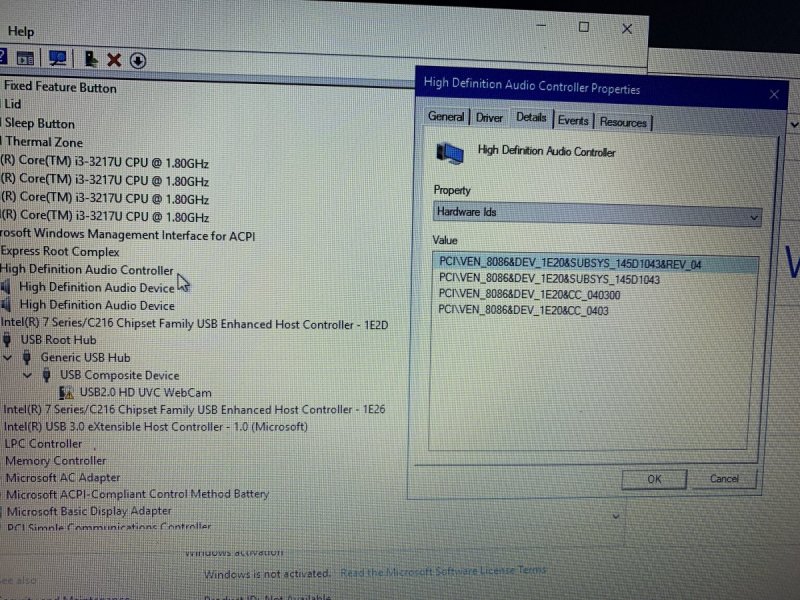Select value ending CC_040300

[530, 294]
